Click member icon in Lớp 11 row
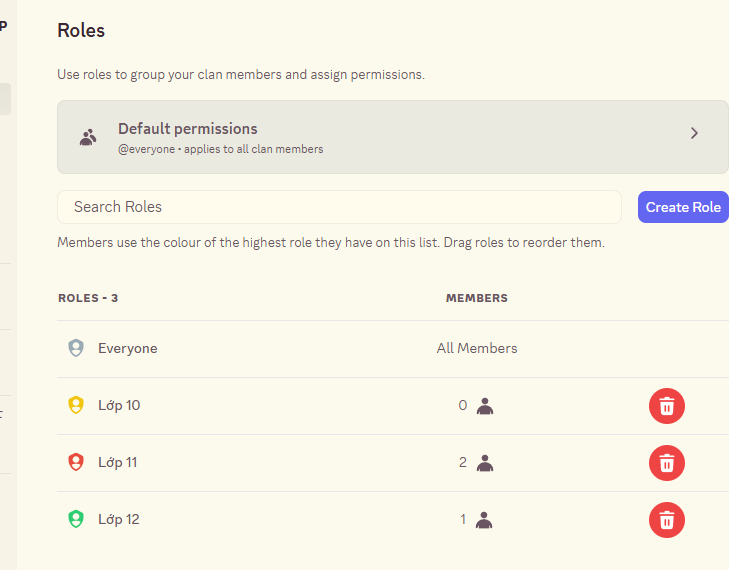This screenshot has width=729, height=570. pyautogui.click(x=485, y=463)
